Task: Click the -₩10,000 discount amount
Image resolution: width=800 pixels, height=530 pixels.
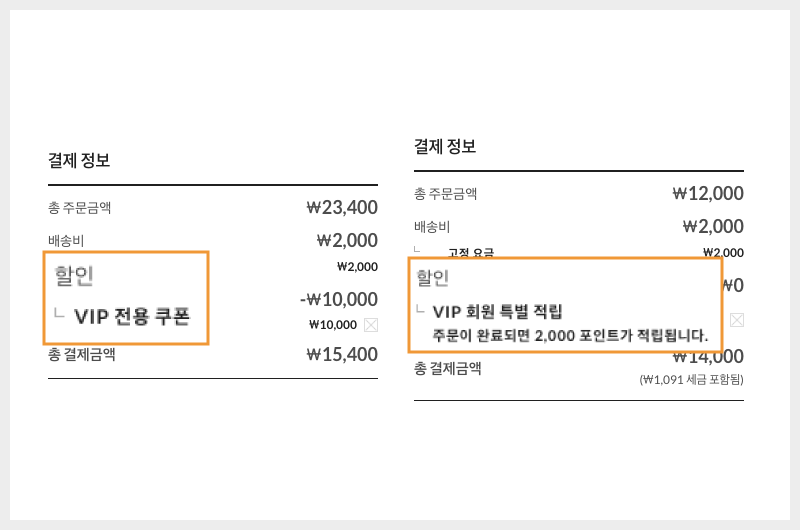Action: [x=339, y=299]
